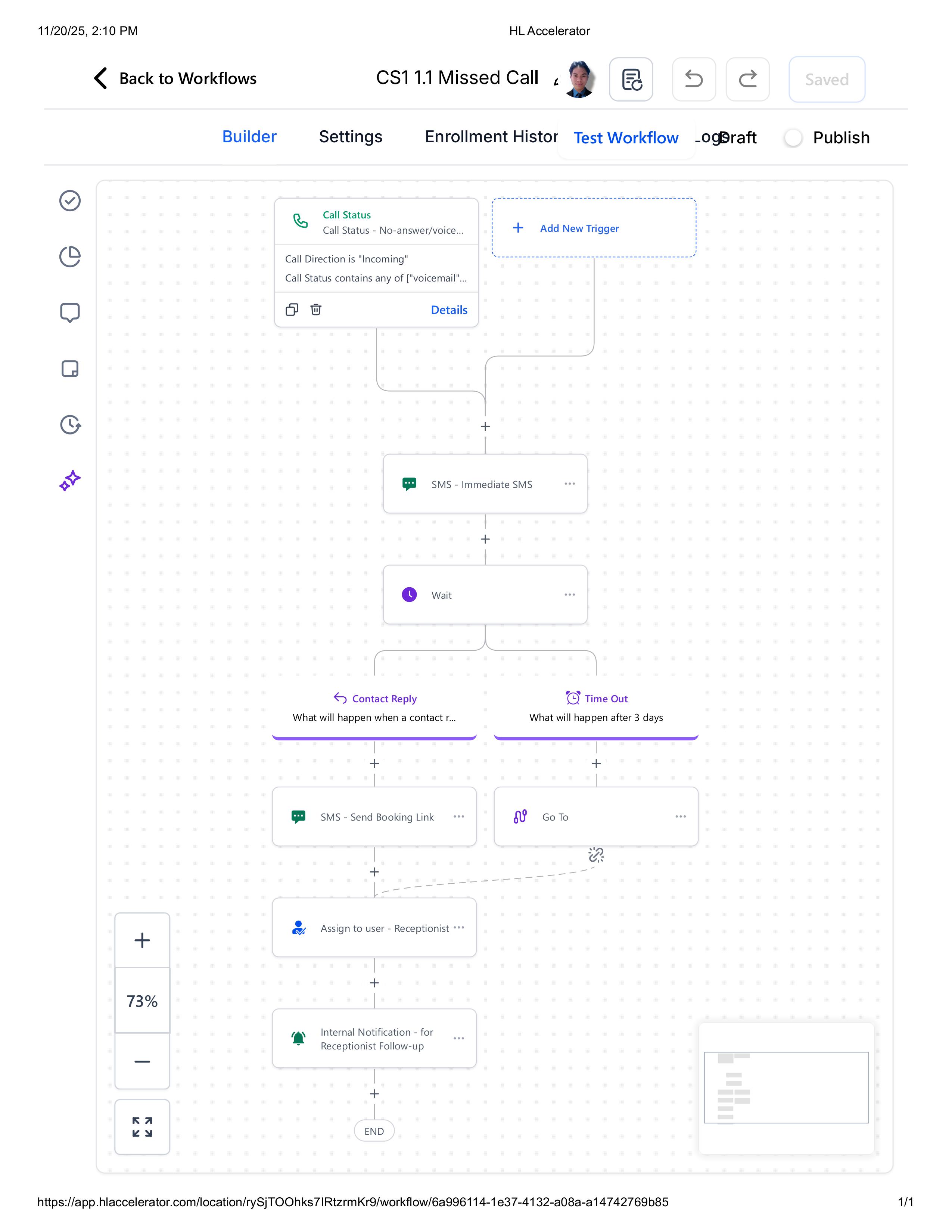Click the checkmark circle sidebar icon
The image size is (952, 1232).
[x=70, y=201]
